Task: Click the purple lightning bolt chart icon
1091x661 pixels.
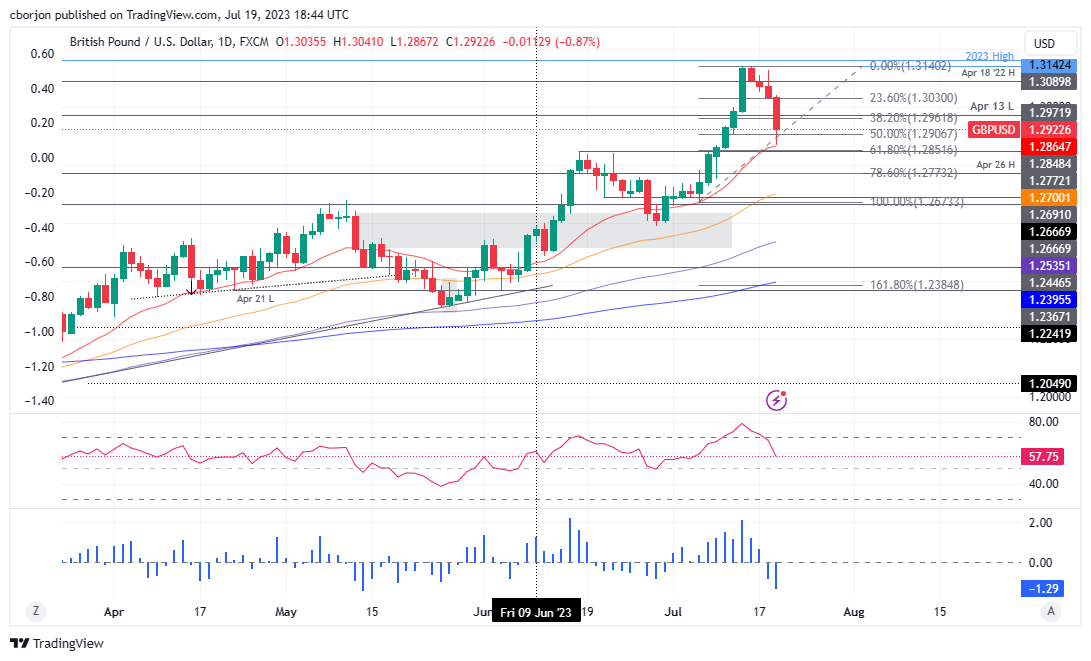Action: (777, 400)
